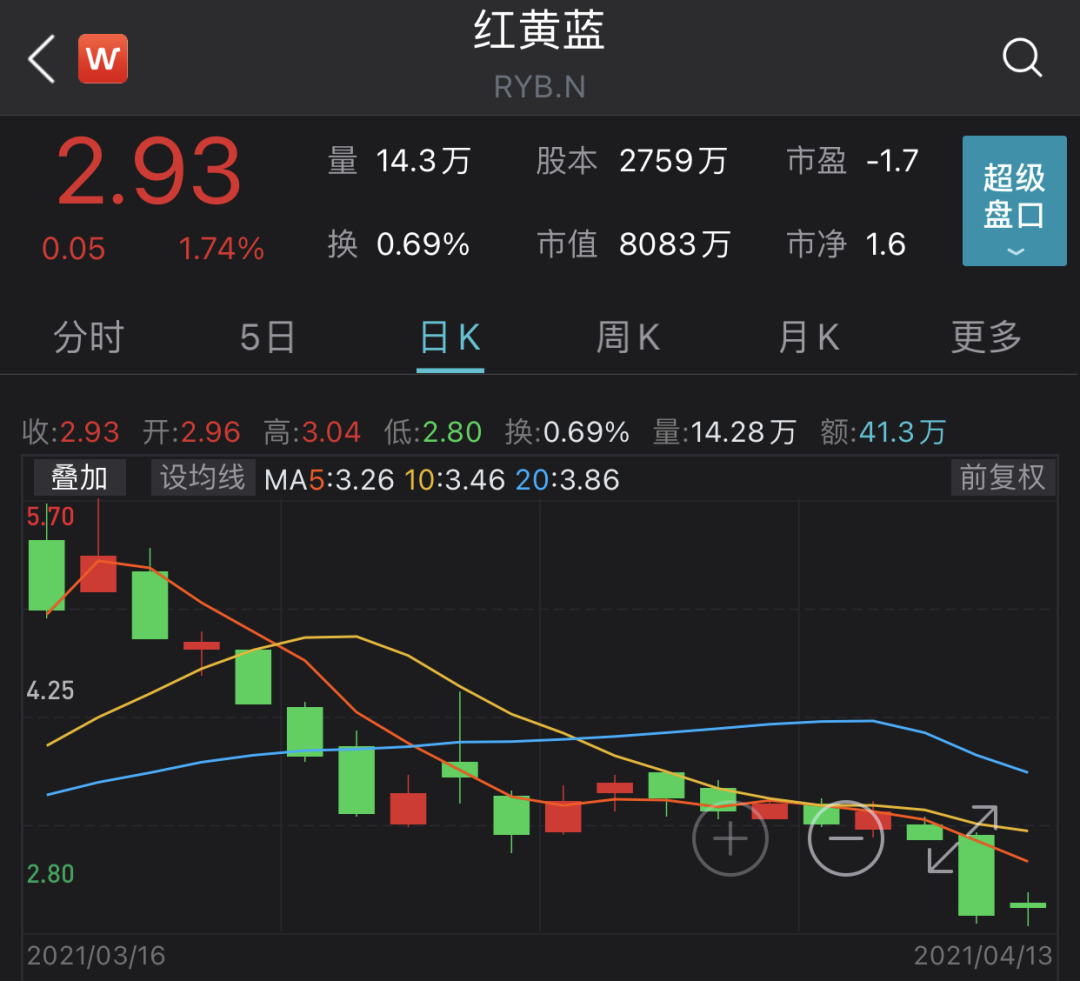Tap the 低:2.80 low value
Viewport: 1080px width, 981px height.
[x=433, y=433]
